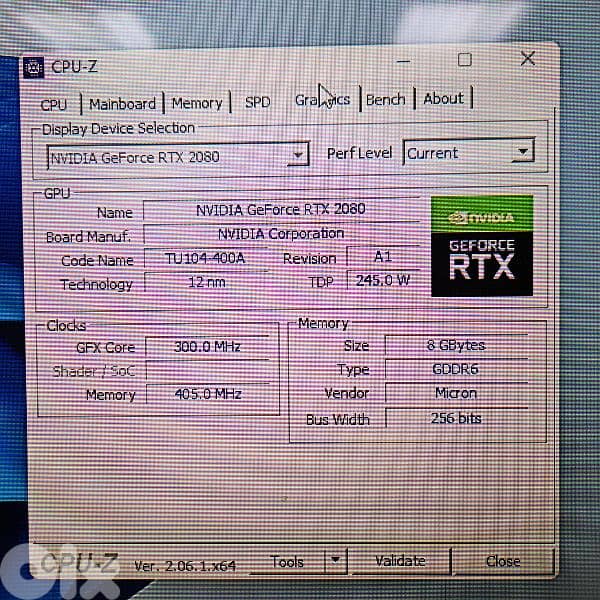
Task: Open the Mainboard tab
Action: point(122,104)
